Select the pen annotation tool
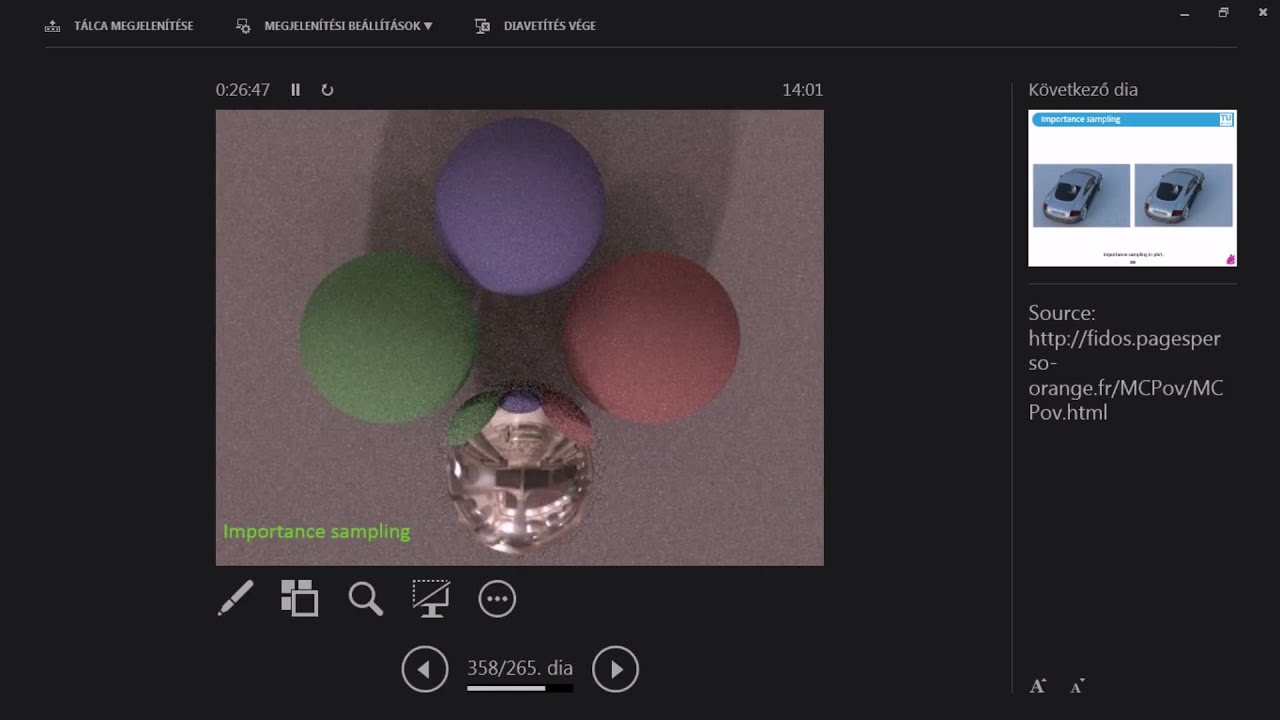The height and width of the screenshot is (720, 1280). point(236,598)
